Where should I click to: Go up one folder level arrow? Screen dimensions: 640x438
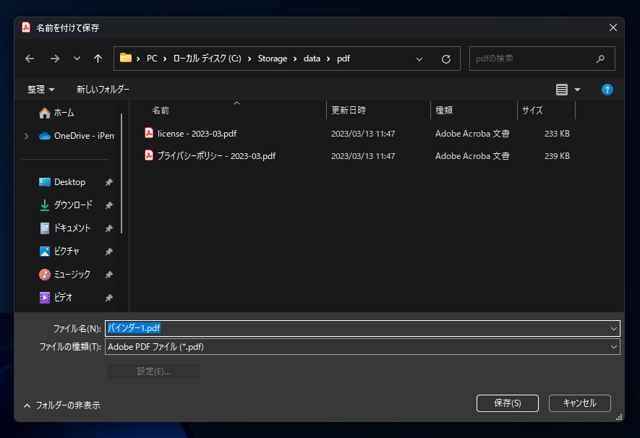pyautogui.click(x=98, y=59)
